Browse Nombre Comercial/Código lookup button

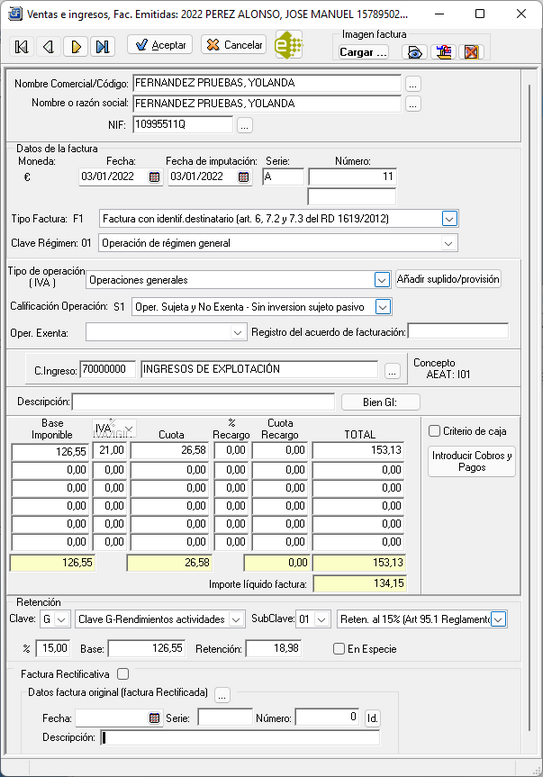(x=413, y=84)
